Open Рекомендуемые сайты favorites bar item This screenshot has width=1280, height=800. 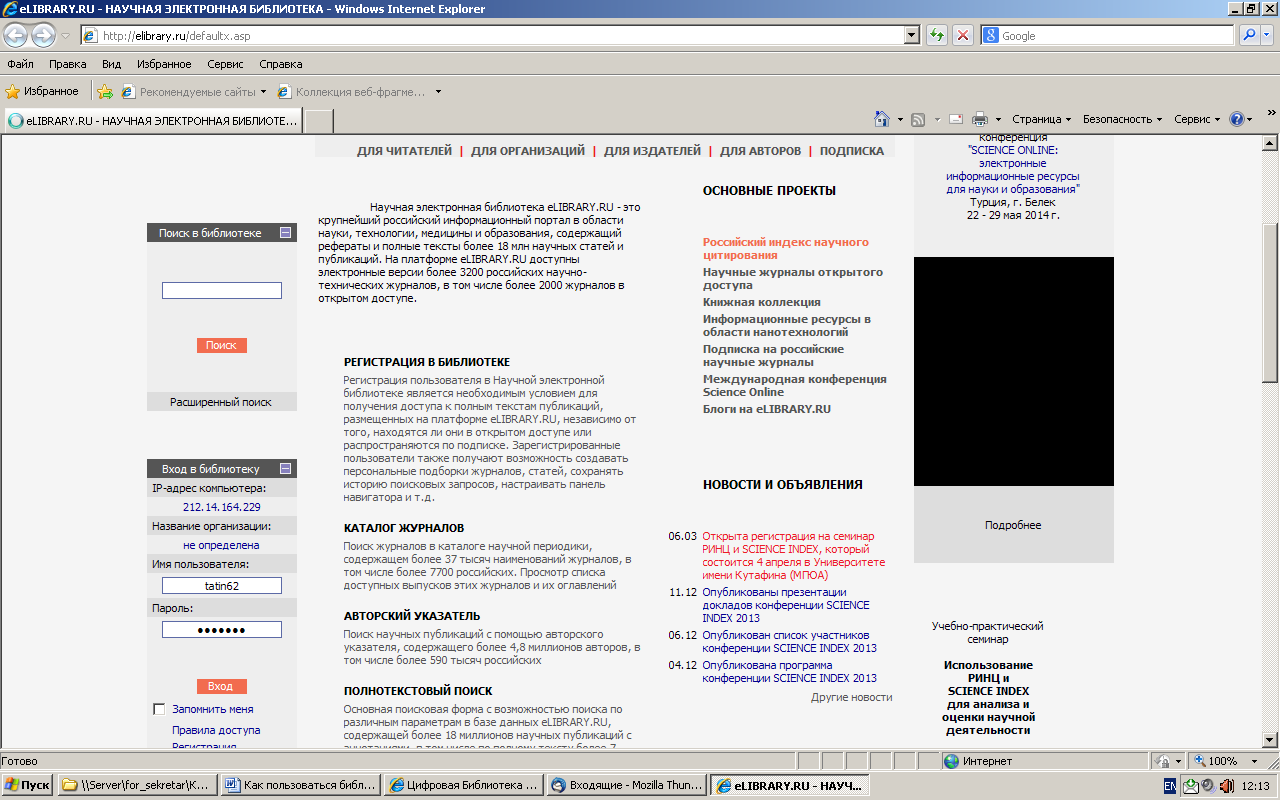(194, 91)
